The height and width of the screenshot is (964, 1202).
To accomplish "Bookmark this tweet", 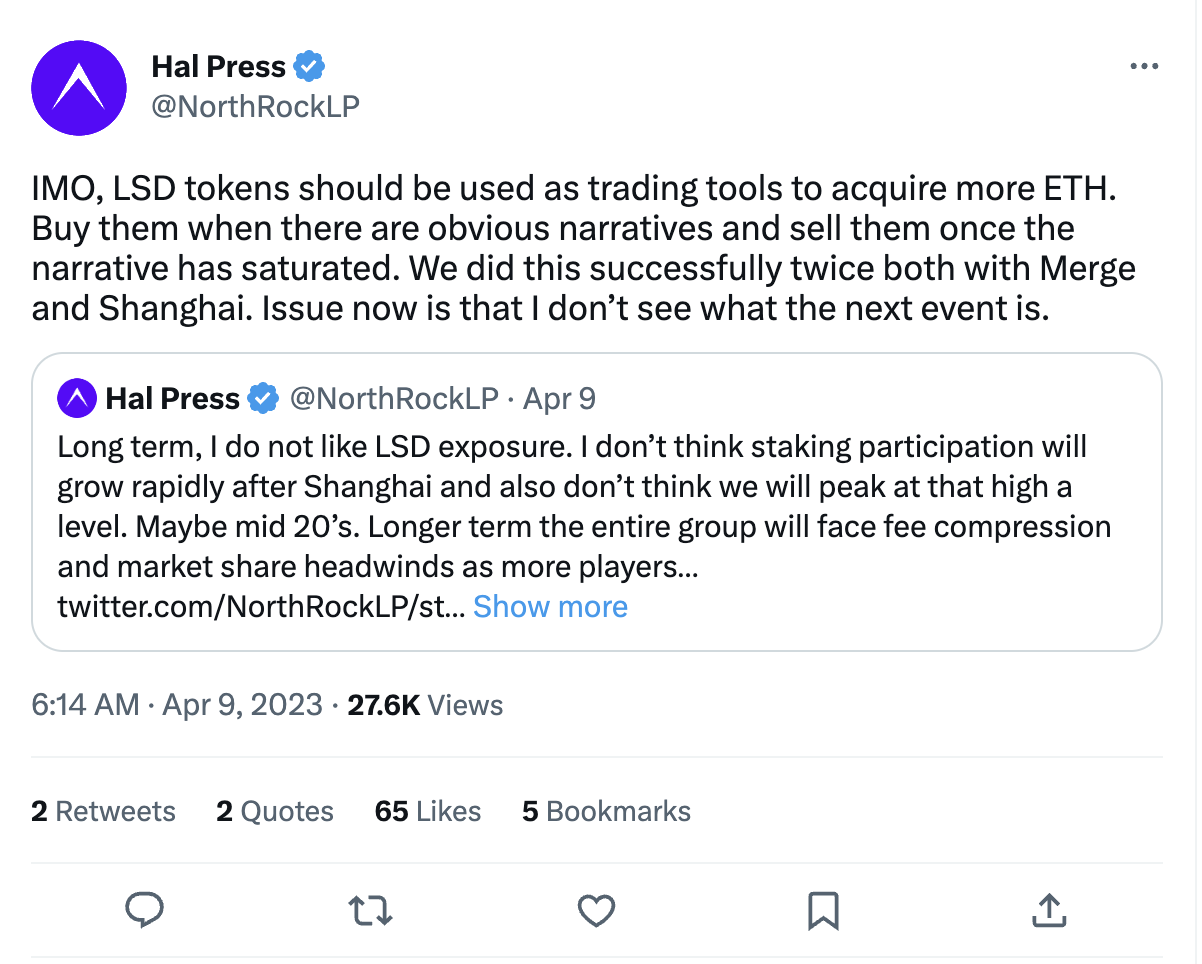I will click(822, 910).
